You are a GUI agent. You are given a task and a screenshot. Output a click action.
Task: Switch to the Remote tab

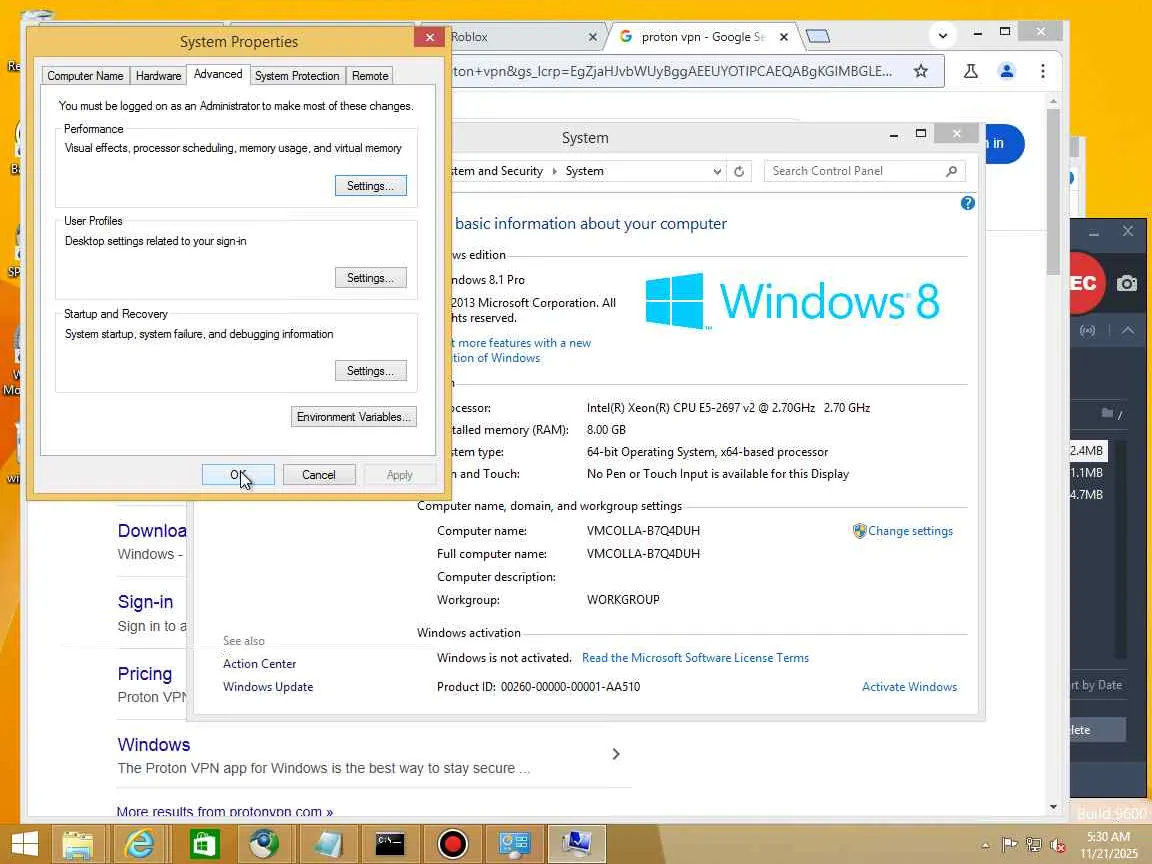tap(370, 76)
